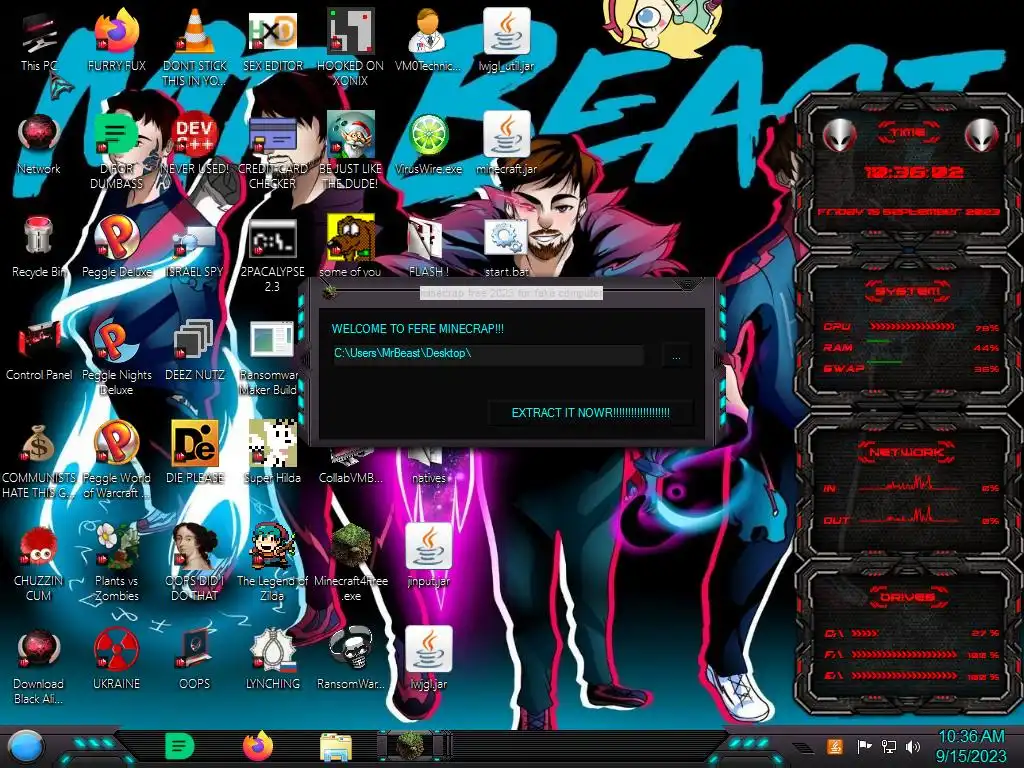Screen dimensions: 1024x768
Task: Click the browse ... button in extractor
Action: point(677,357)
